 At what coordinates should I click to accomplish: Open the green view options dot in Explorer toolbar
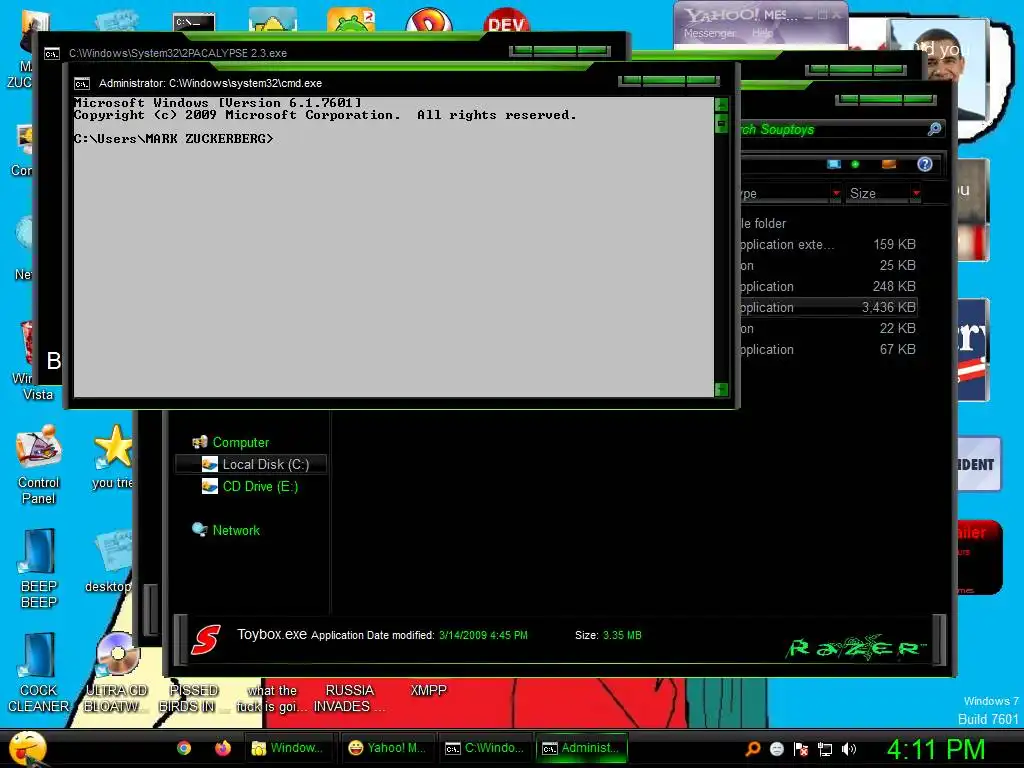pyautogui.click(x=855, y=164)
